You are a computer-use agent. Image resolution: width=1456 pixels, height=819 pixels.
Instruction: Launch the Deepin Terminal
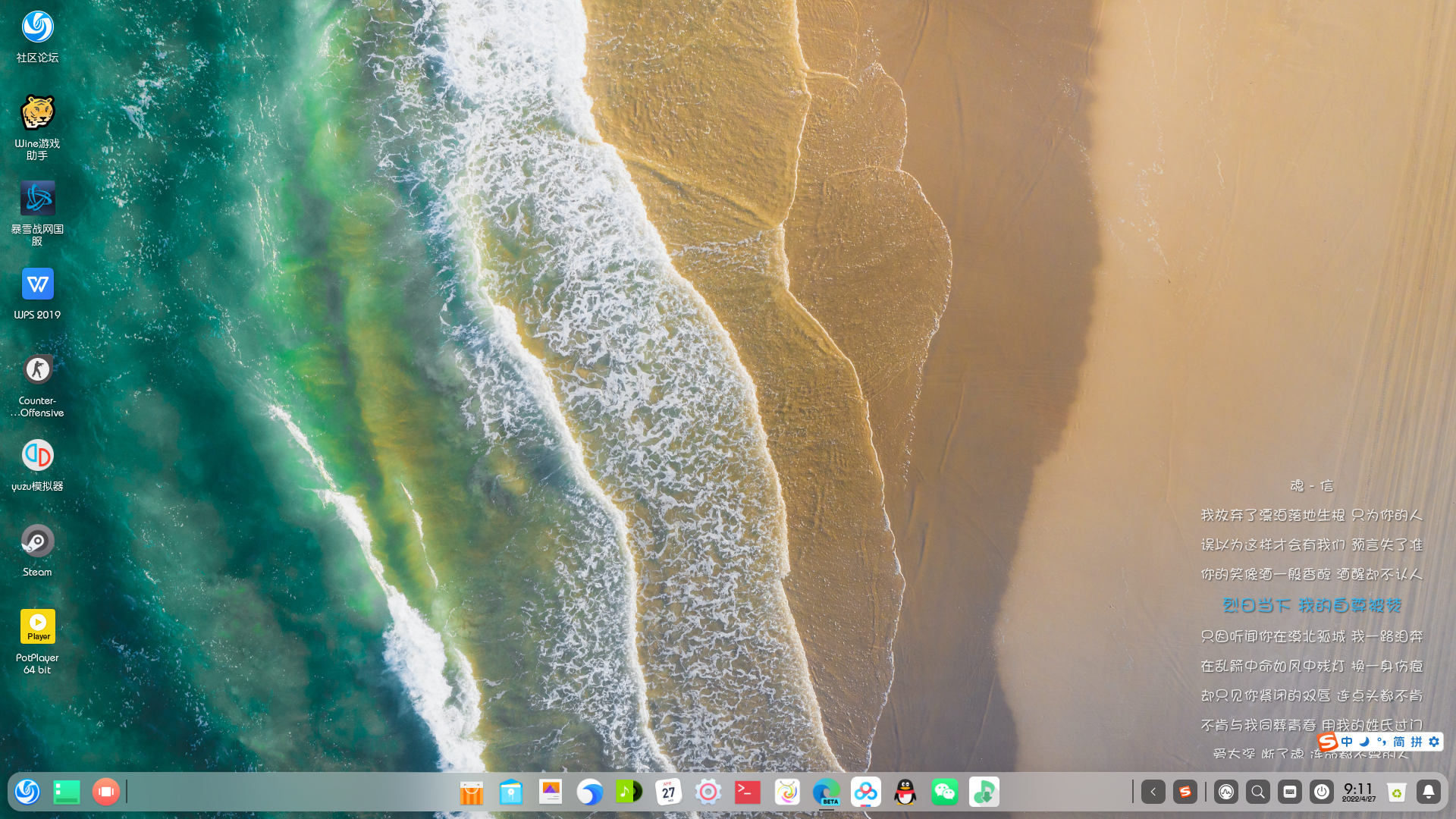tap(747, 792)
